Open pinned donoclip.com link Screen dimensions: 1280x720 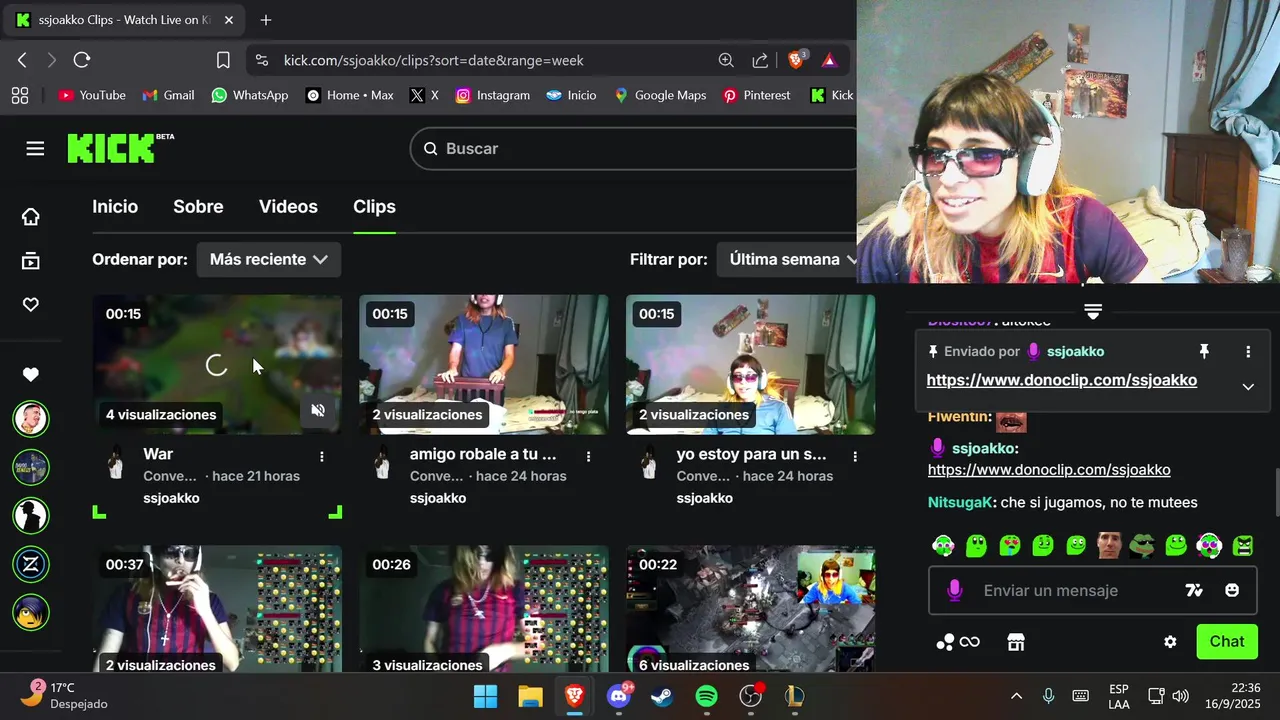[1061, 380]
